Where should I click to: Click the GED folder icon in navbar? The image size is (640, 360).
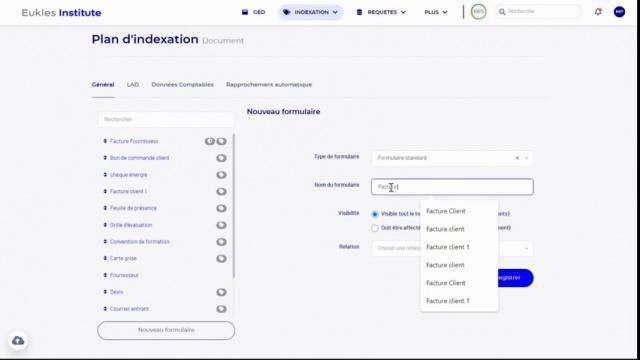click(x=245, y=12)
